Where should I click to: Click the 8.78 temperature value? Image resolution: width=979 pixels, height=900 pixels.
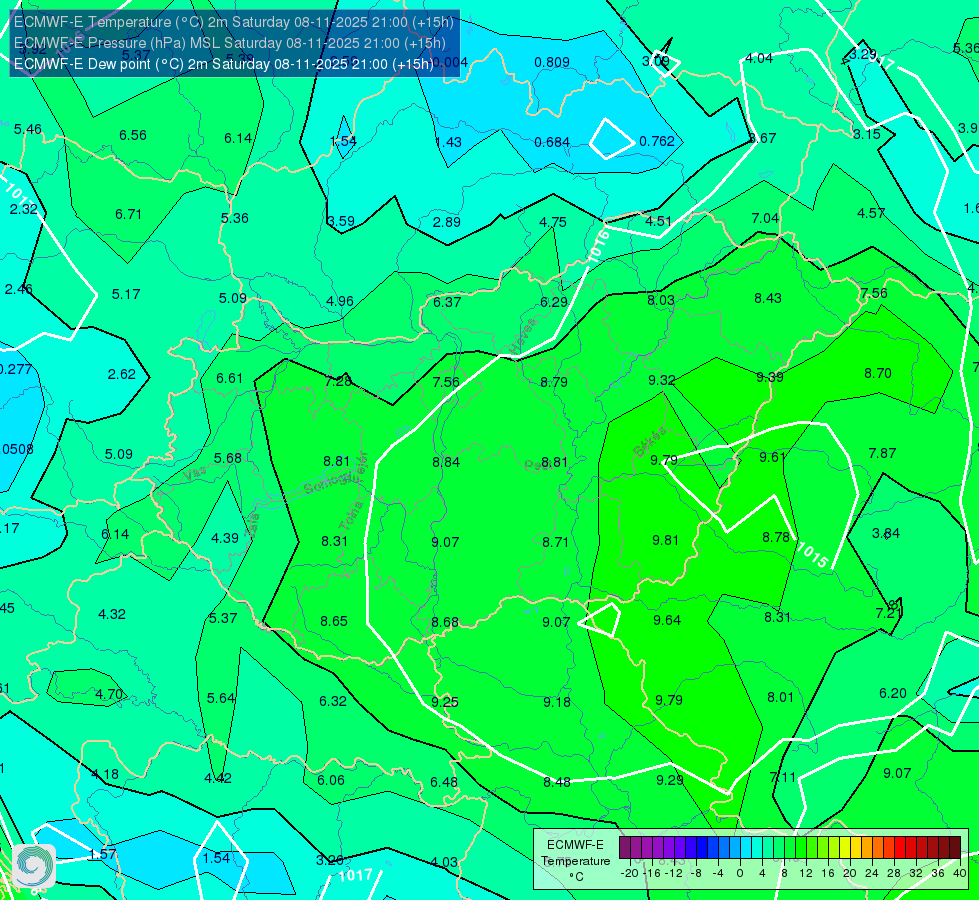click(x=776, y=538)
